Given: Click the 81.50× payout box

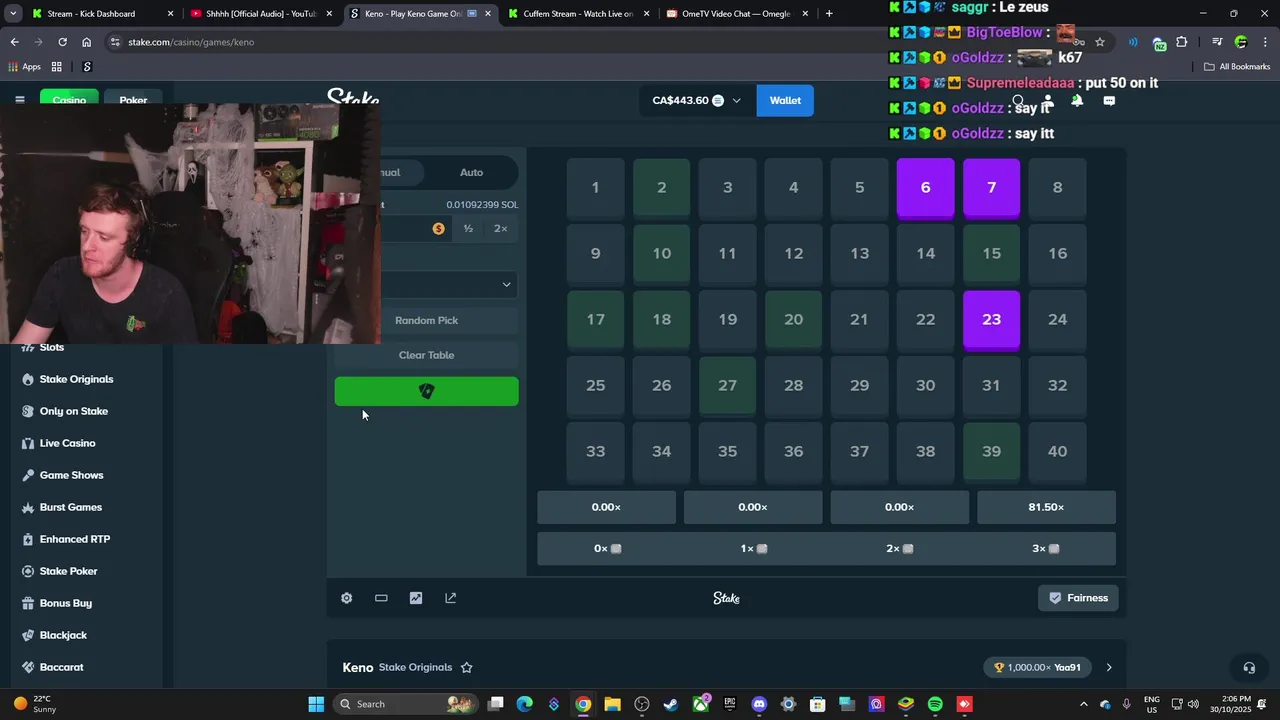Looking at the screenshot, I should click(1046, 507).
